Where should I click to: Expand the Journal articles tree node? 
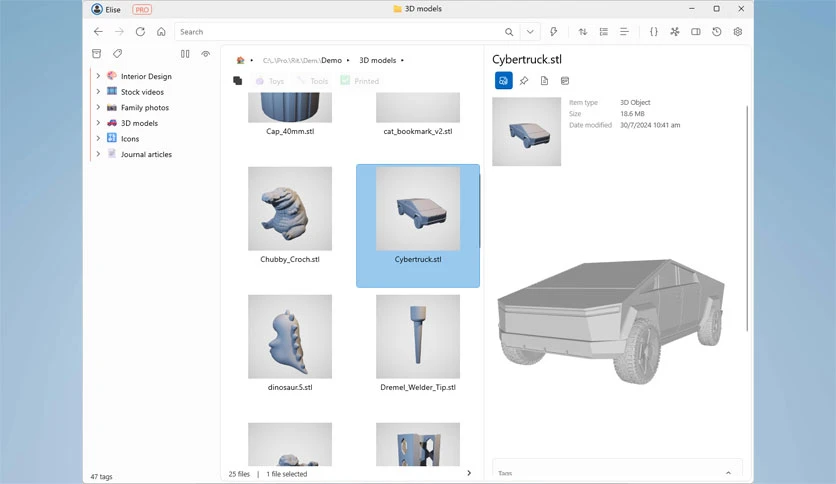tap(98, 154)
